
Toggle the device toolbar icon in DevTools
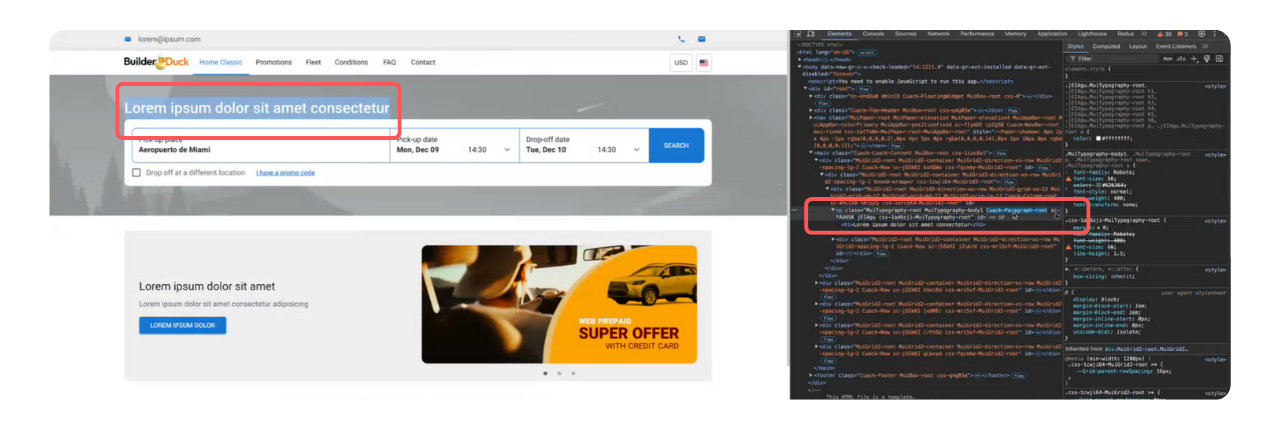[811, 33]
